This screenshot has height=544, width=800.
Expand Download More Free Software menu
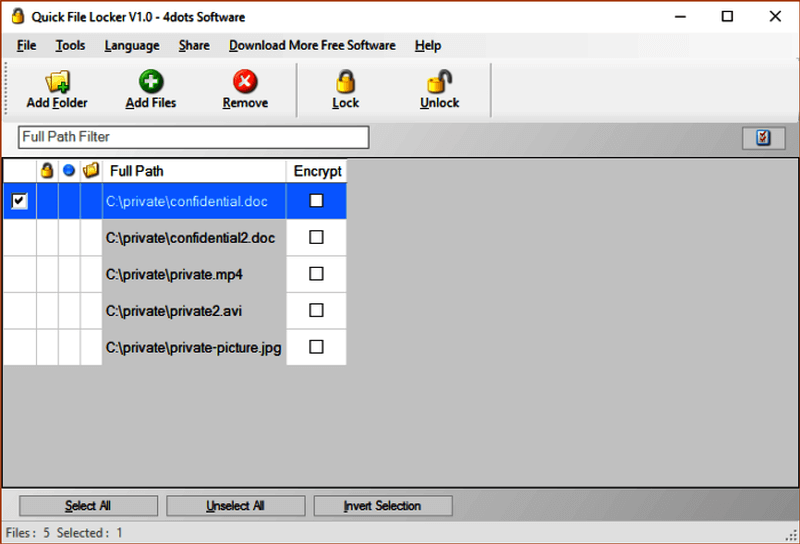[x=311, y=46]
